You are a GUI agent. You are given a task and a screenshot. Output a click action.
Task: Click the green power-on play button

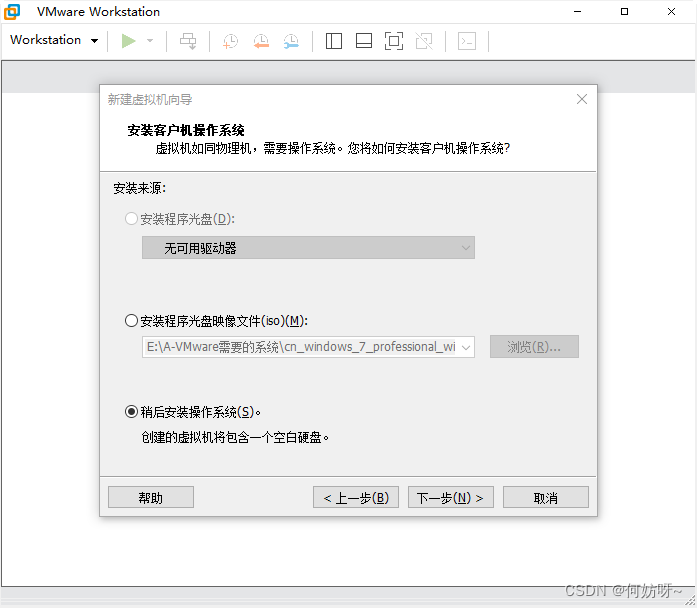click(128, 41)
